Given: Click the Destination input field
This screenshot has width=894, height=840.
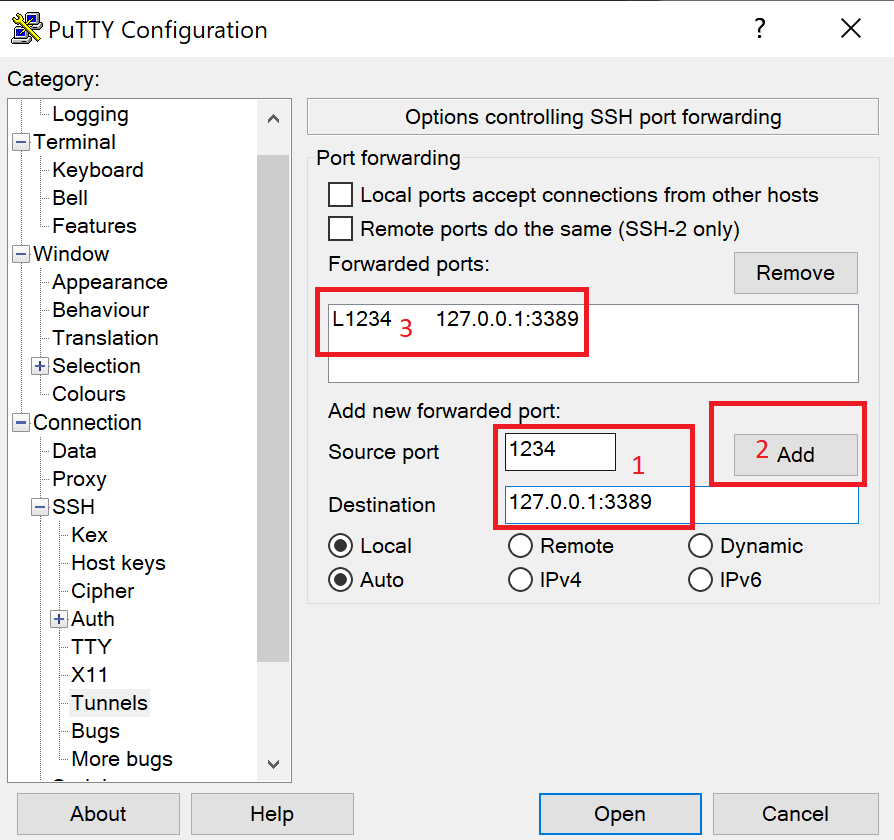Looking at the screenshot, I should [681, 505].
